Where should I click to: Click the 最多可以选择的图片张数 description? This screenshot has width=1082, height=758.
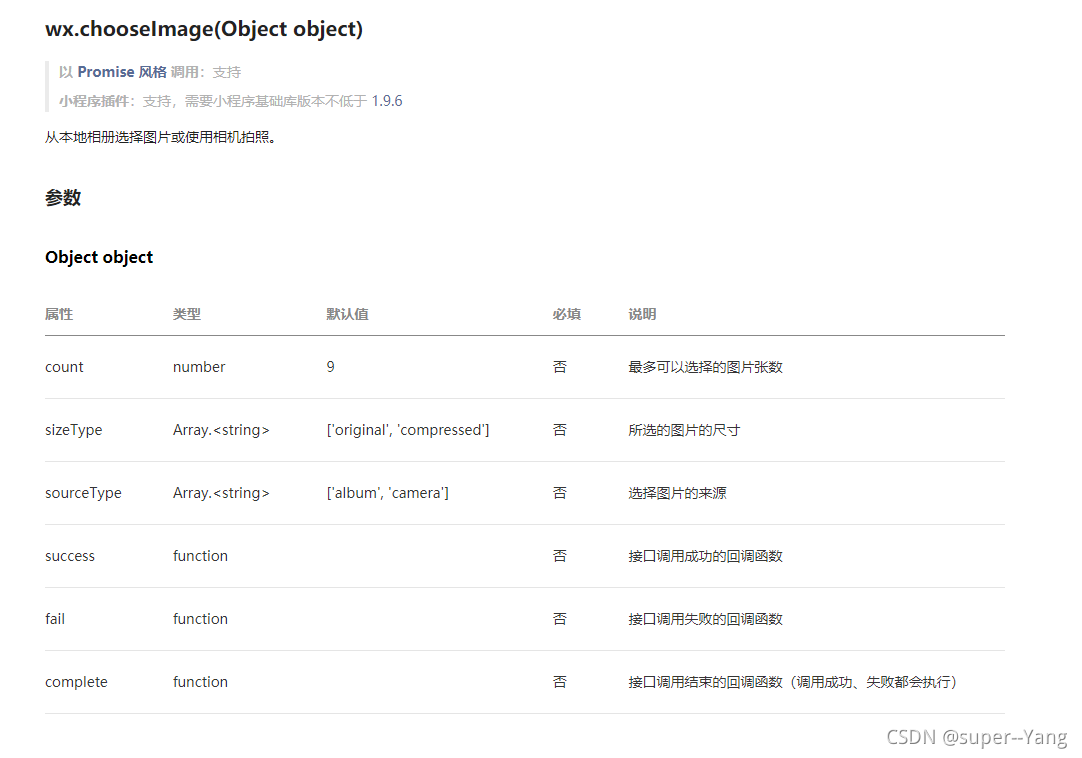point(705,367)
